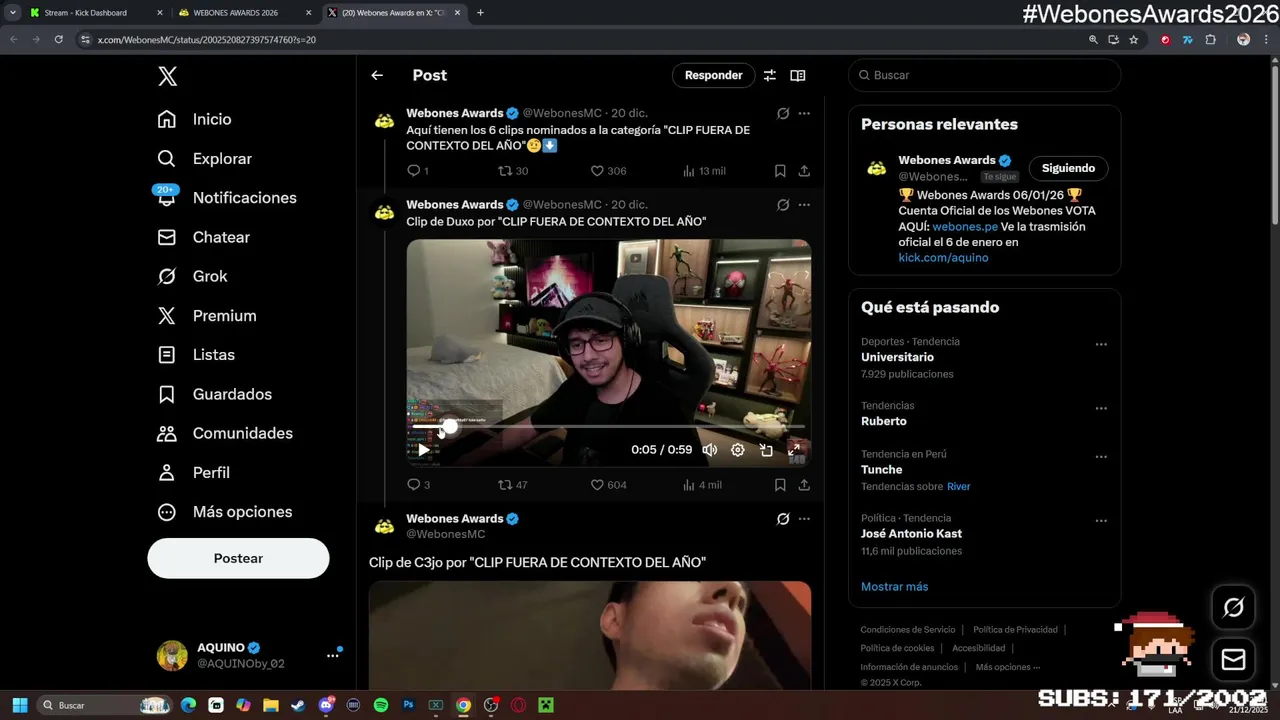
Task: Open the kick.com/aquino link
Action: [x=943, y=258]
